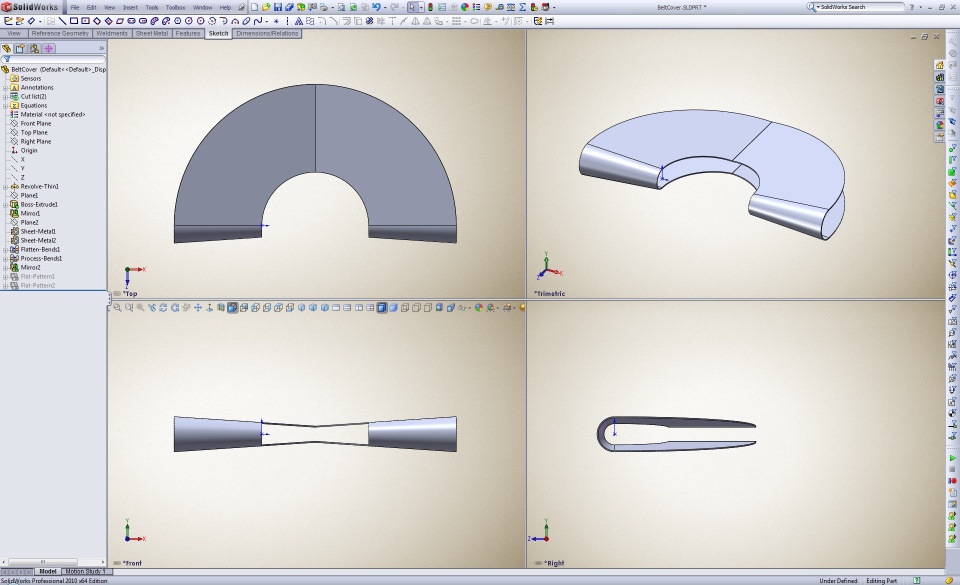The height and width of the screenshot is (585, 960).
Task: Toggle Shaded display style
Action: (393, 308)
